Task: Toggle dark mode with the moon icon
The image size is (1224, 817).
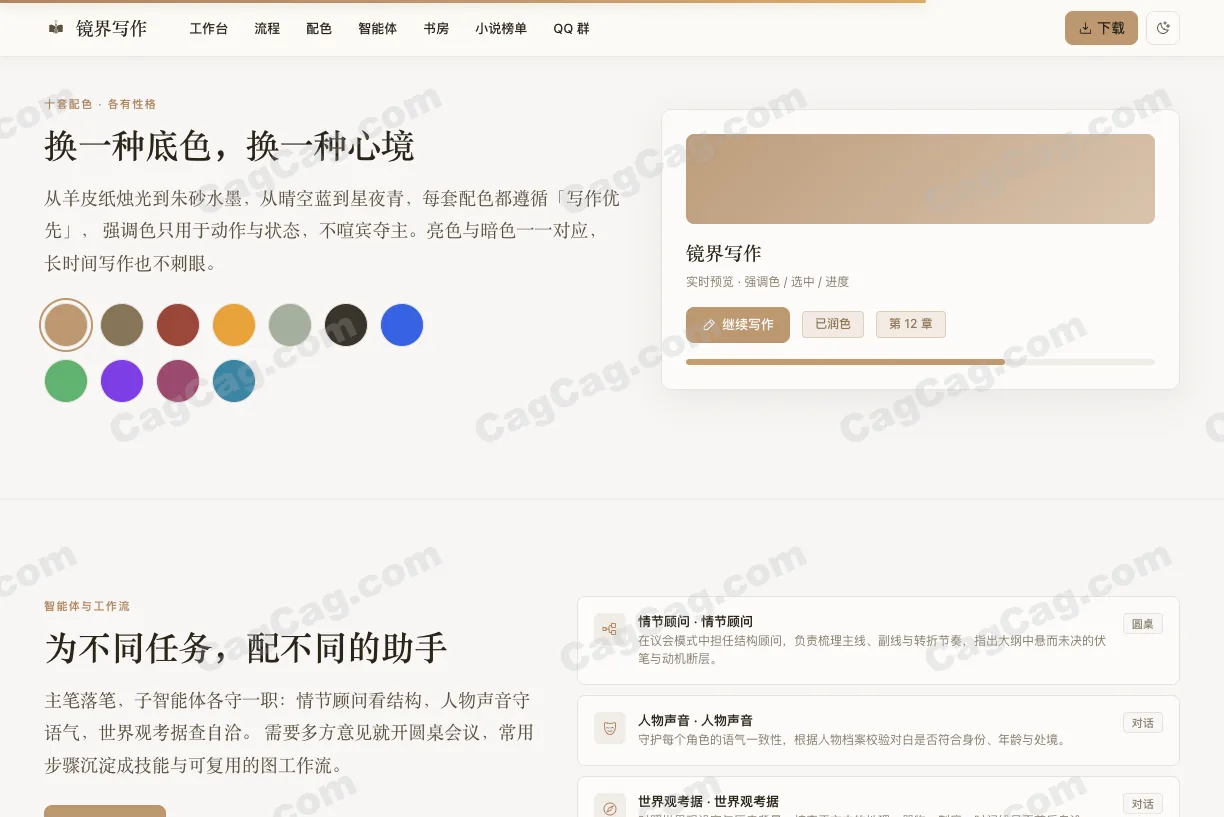Action: coord(1163,28)
